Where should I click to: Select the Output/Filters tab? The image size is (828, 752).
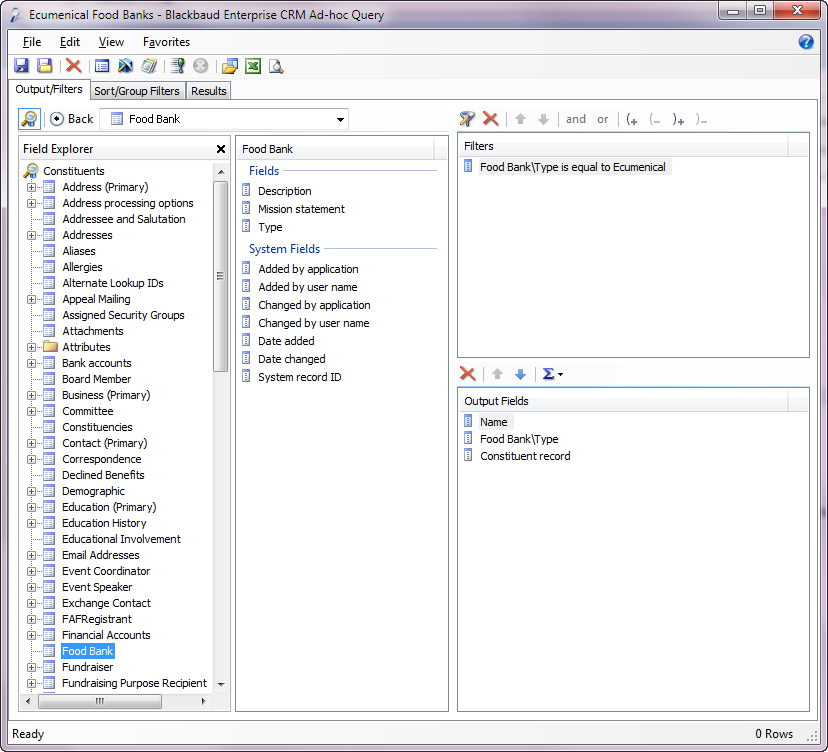pos(49,89)
